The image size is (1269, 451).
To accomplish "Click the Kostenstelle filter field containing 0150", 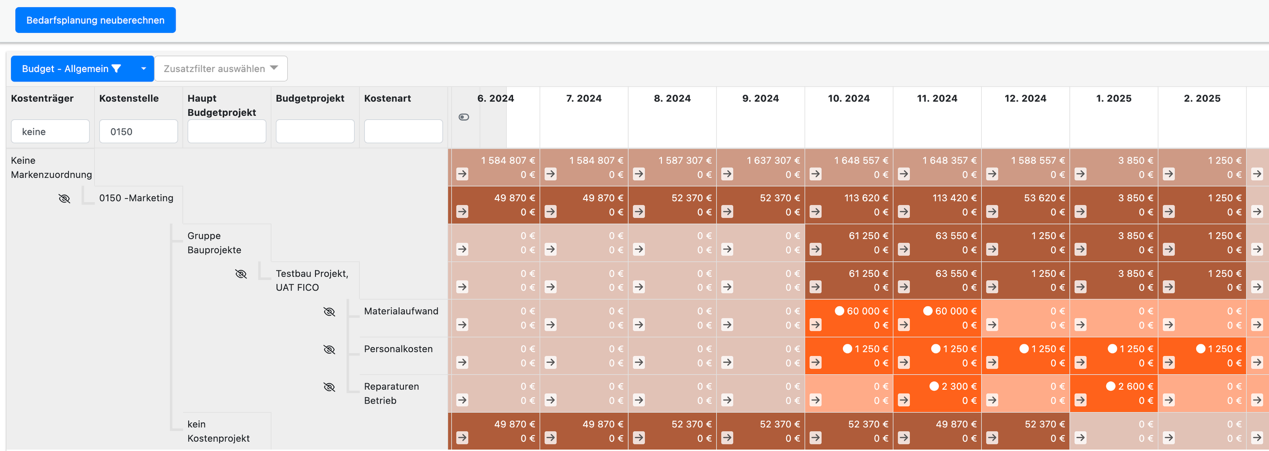I will pyautogui.click(x=138, y=132).
